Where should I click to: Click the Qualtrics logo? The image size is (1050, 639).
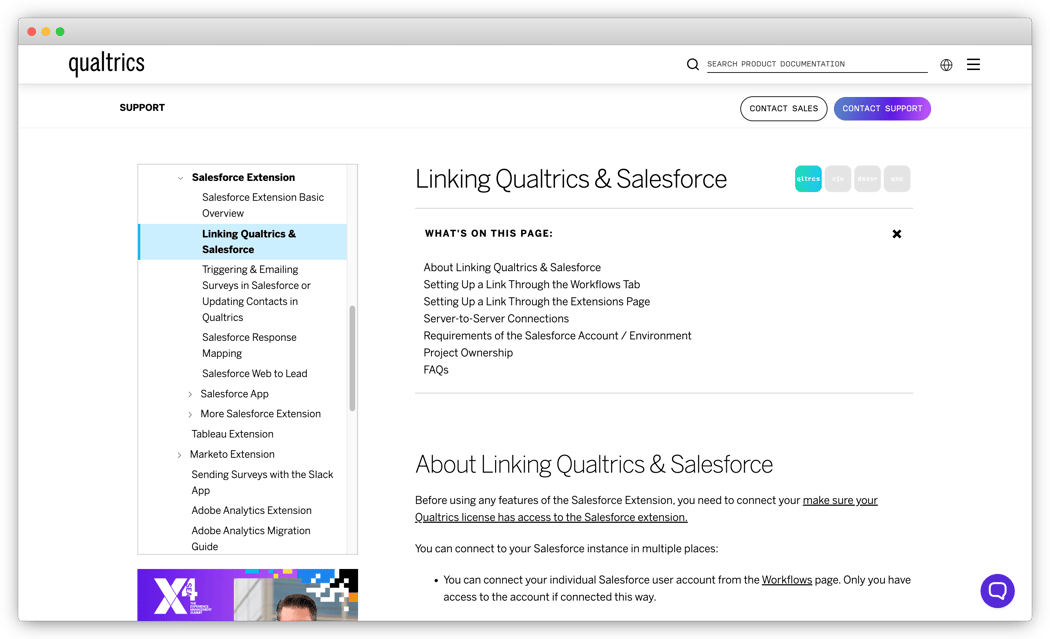pos(106,64)
